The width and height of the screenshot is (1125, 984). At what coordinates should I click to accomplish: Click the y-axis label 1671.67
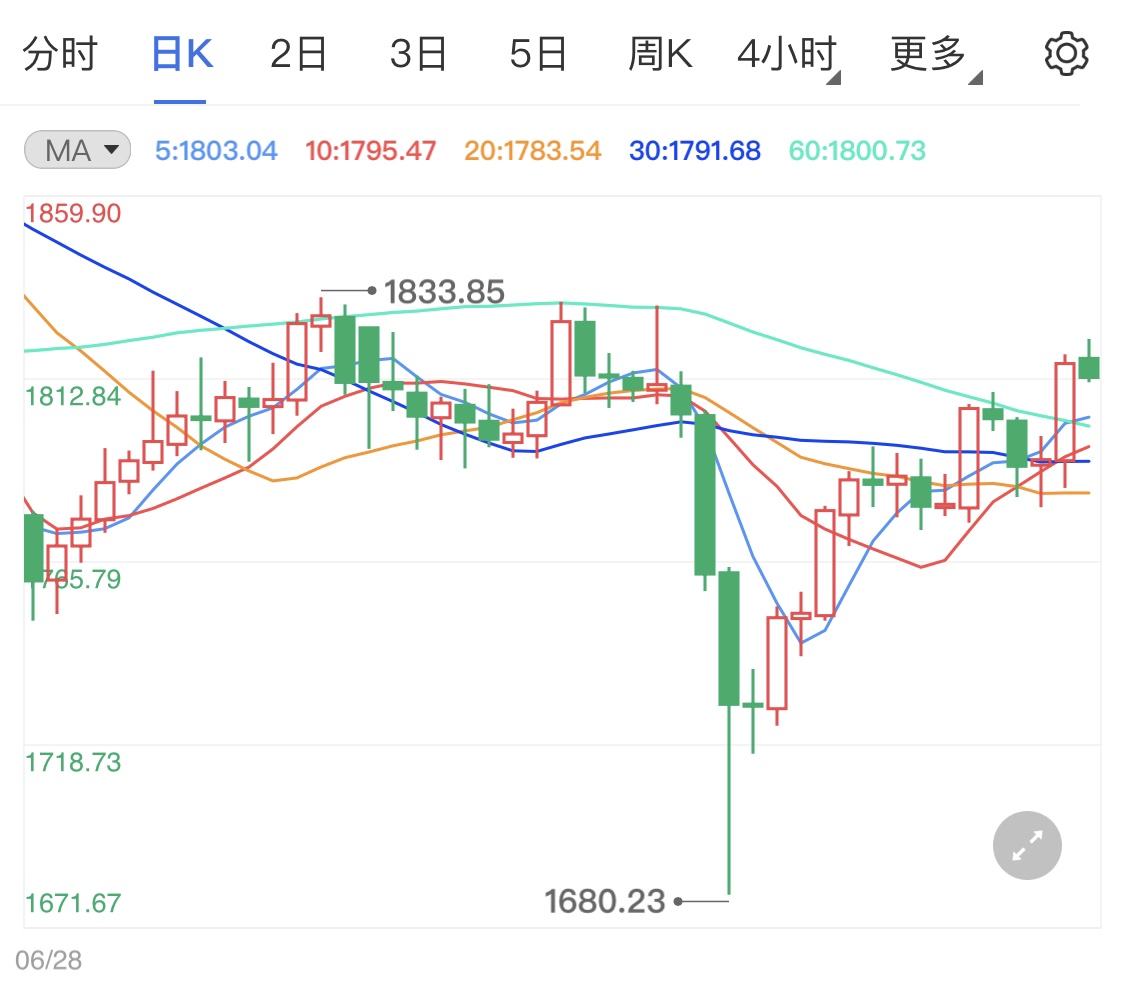73,903
